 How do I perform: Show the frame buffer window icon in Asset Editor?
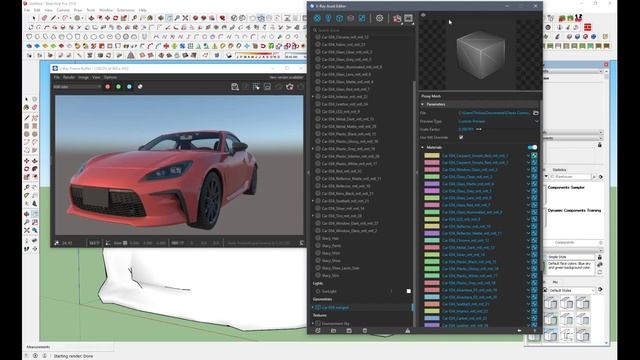click(409, 18)
